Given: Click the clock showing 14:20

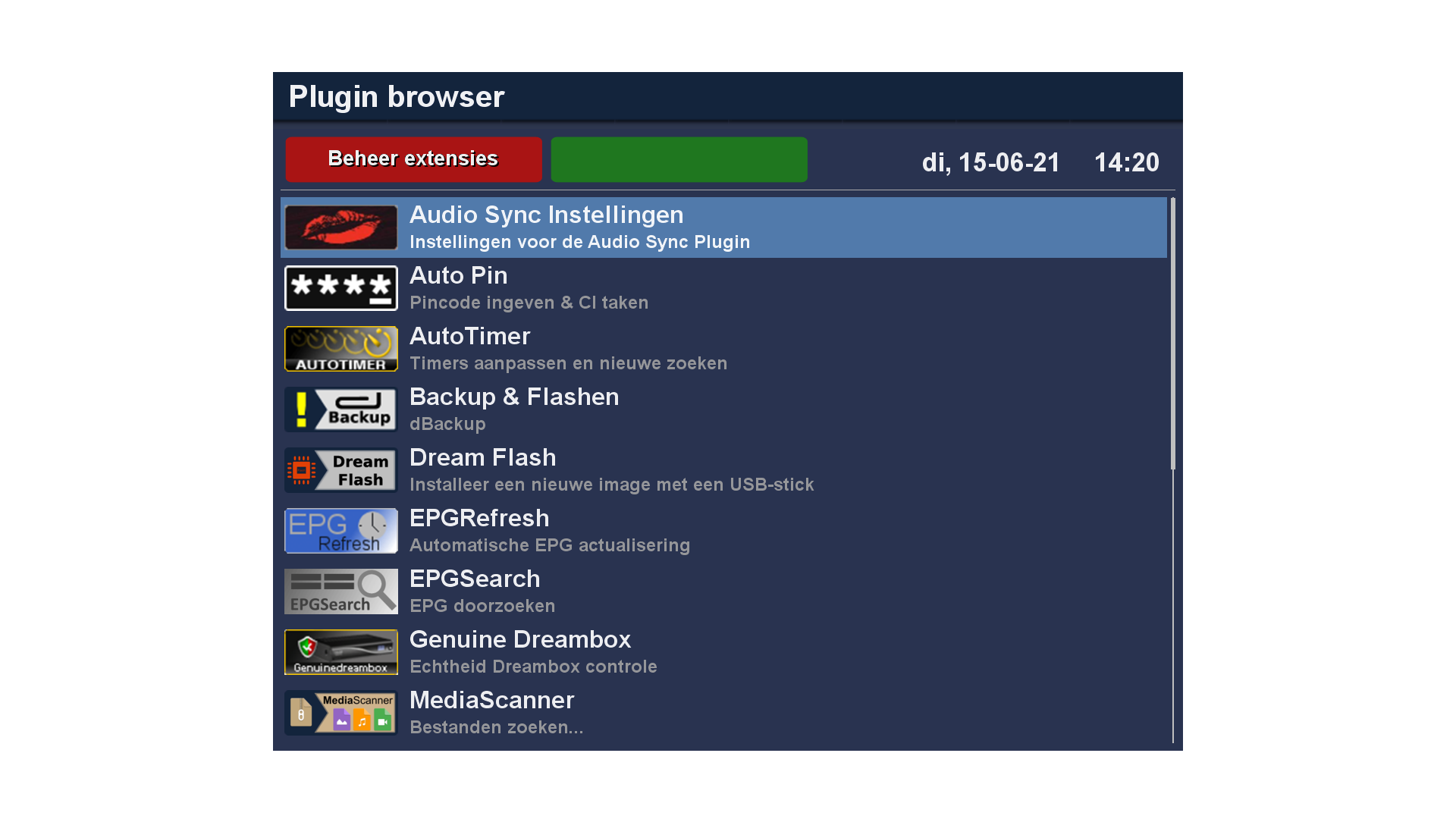Looking at the screenshot, I should 1127,162.
